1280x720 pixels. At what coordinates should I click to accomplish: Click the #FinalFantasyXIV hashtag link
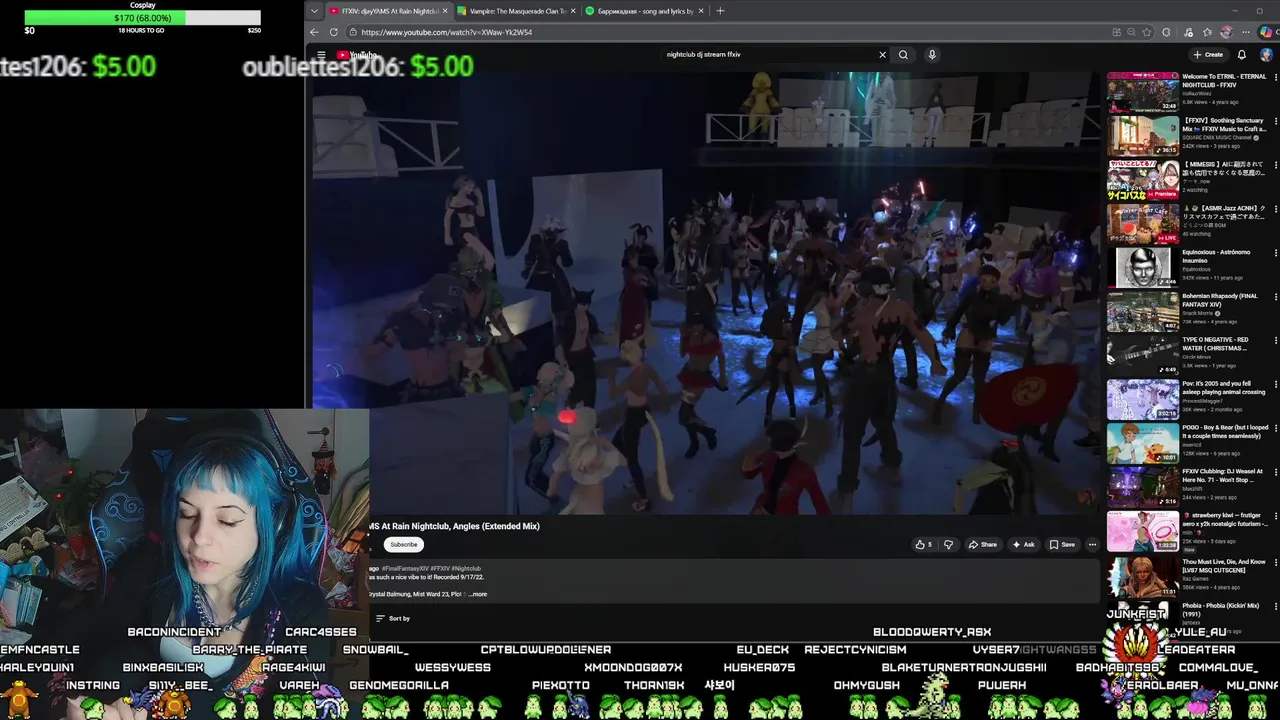pos(403,568)
